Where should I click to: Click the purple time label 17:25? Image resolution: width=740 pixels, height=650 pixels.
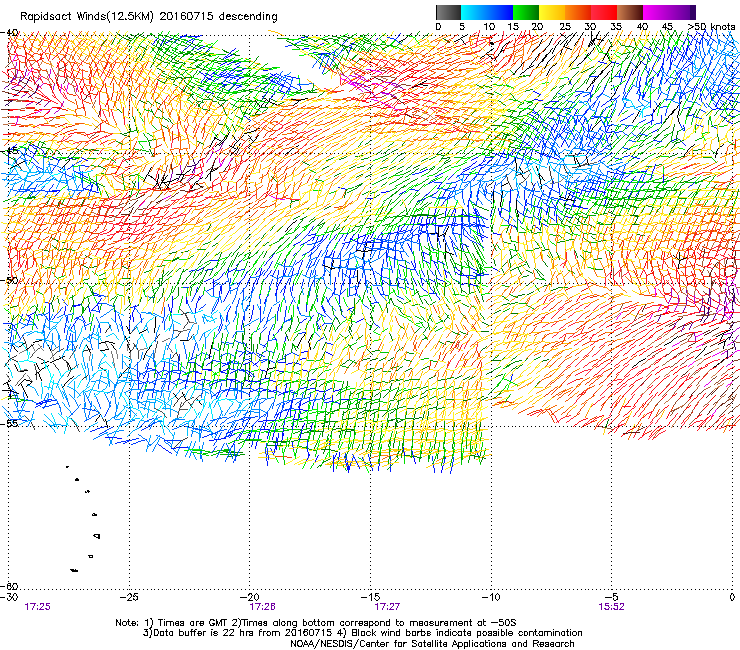pos(37,607)
